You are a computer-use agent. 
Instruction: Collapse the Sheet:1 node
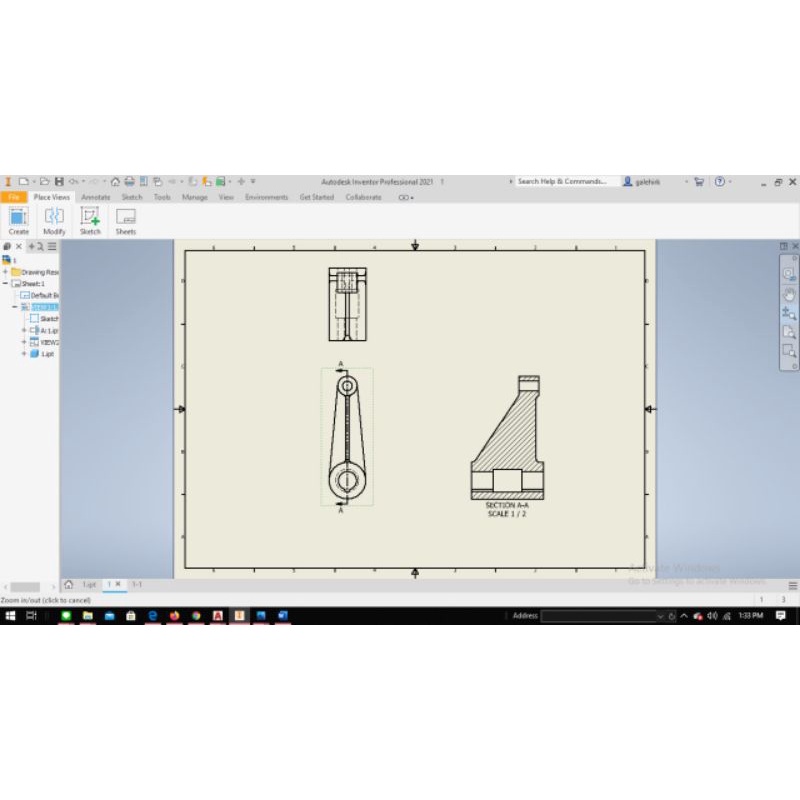pos(5,284)
